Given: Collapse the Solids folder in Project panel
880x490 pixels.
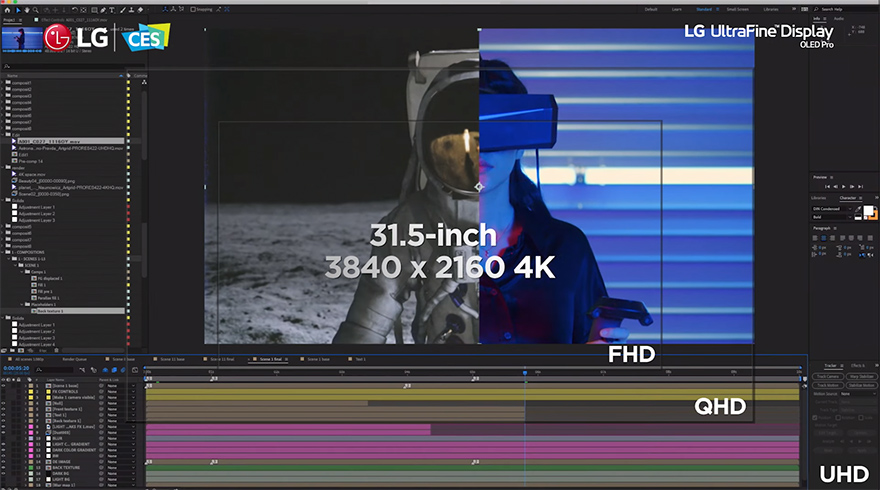Looking at the screenshot, I should 3,200.
